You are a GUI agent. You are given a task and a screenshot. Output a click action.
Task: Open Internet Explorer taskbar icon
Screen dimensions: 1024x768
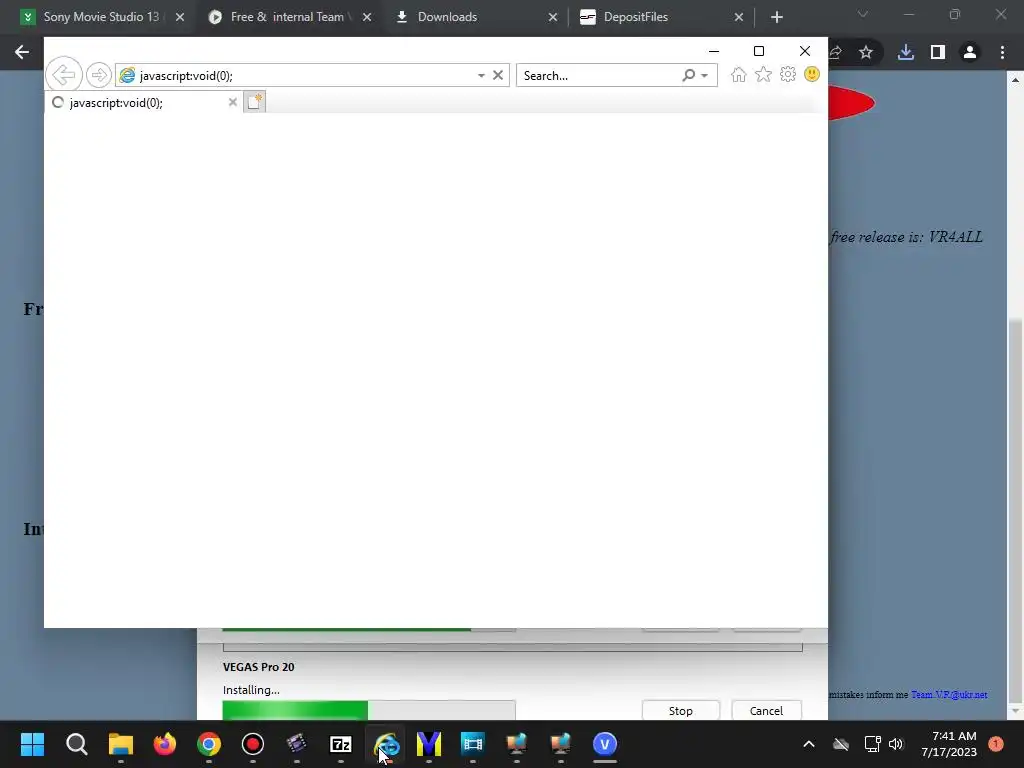(385, 744)
